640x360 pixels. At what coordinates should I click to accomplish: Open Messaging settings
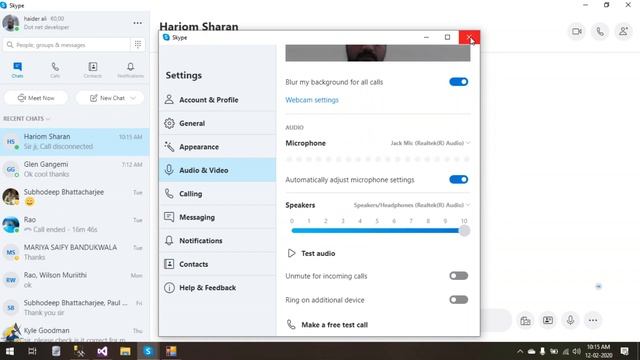[218, 217]
